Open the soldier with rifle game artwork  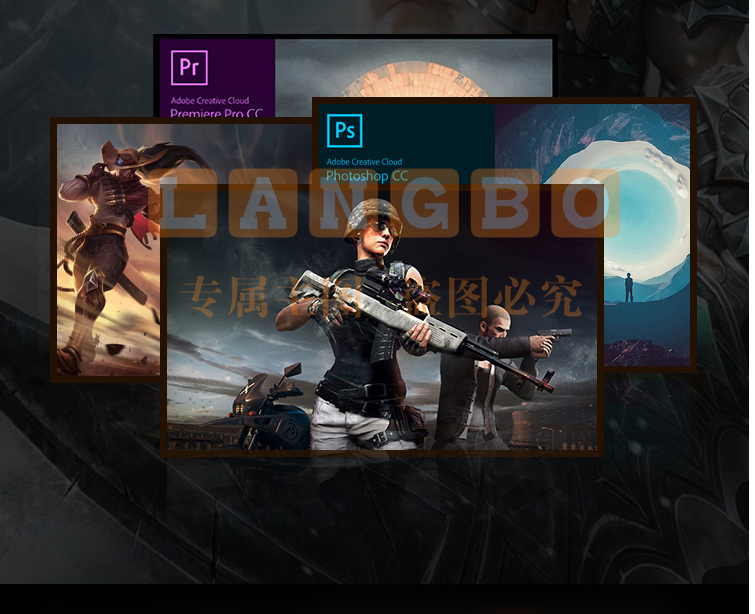(382, 318)
